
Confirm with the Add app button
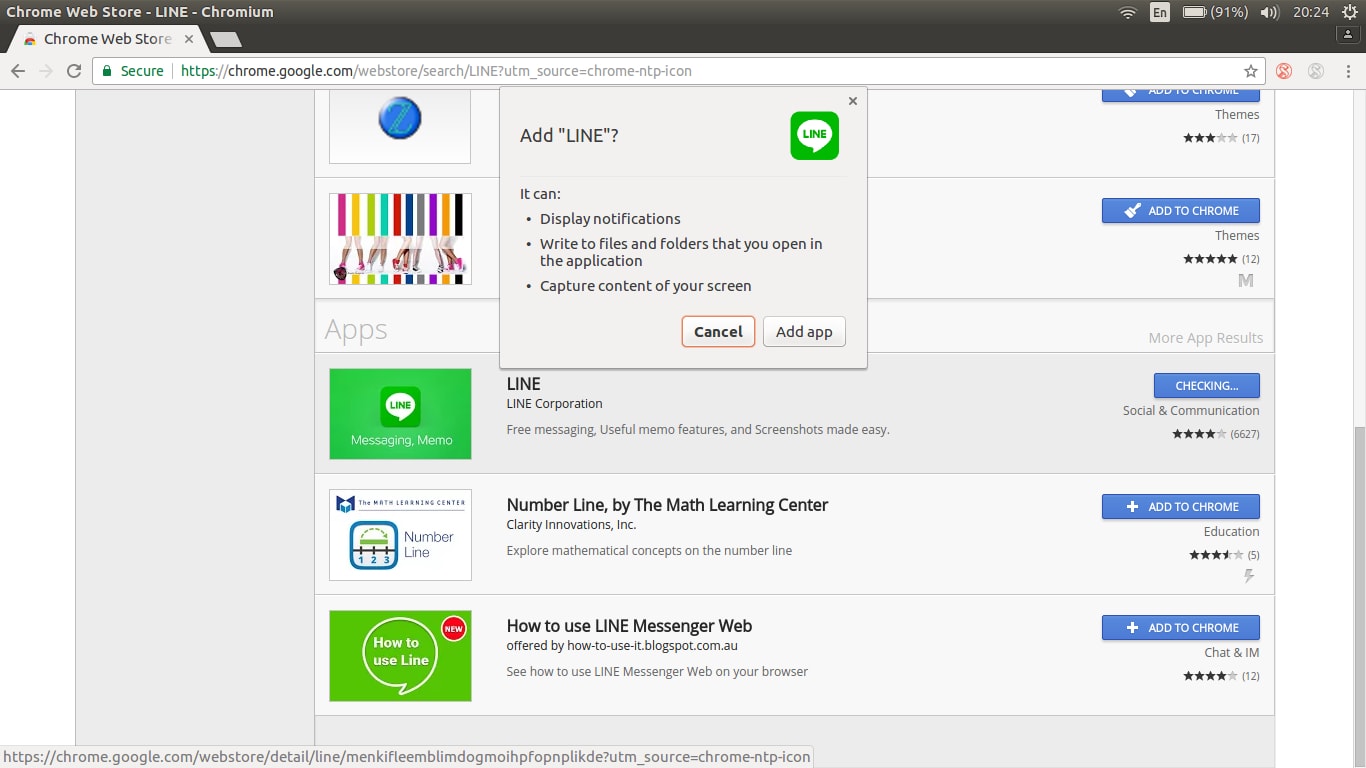coord(804,332)
